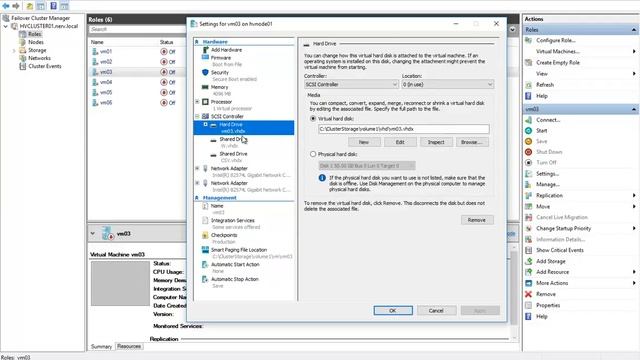Image resolution: width=640 pixels, height=360 pixels.
Task: Click the Edit button for the virtual disk
Action: pos(400,142)
